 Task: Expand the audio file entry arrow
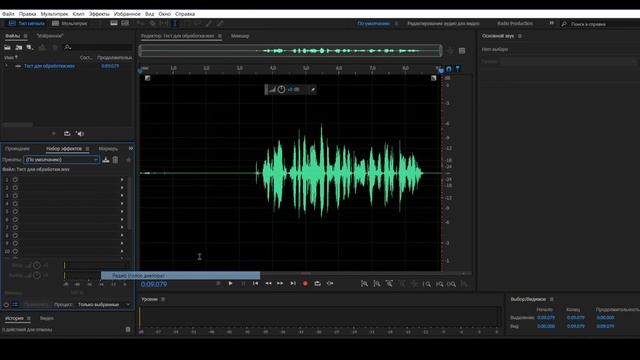pos(6,66)
